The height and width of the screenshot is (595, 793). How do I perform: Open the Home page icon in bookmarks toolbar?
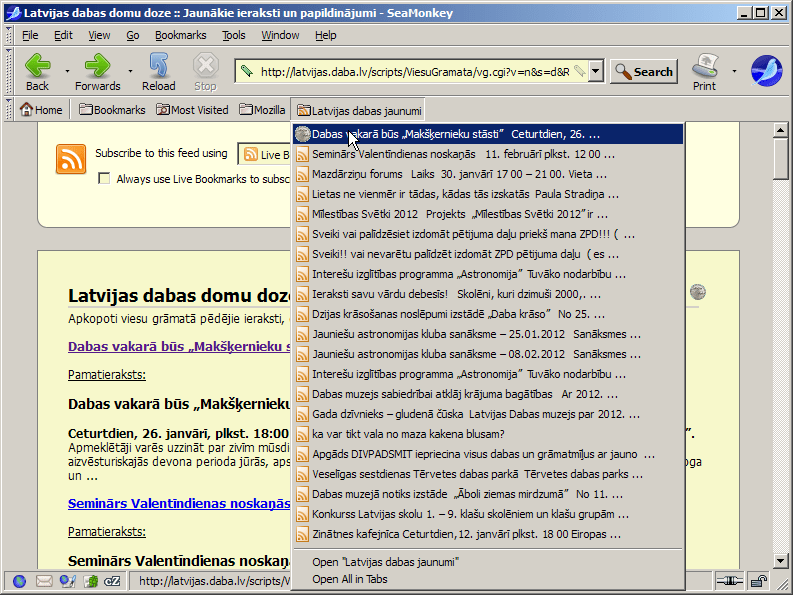point(26,109)
